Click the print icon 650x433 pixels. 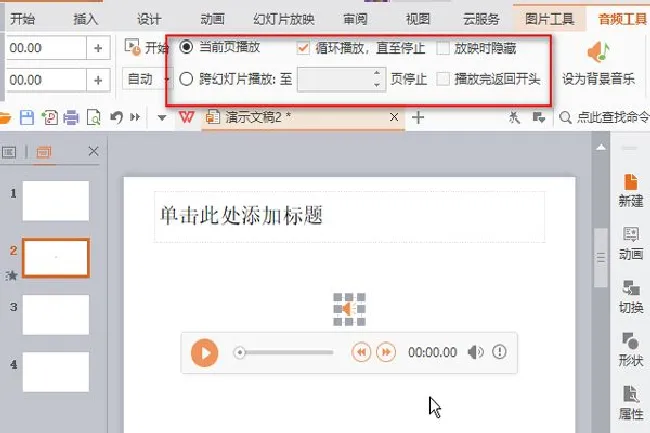(x=71, y=118)
